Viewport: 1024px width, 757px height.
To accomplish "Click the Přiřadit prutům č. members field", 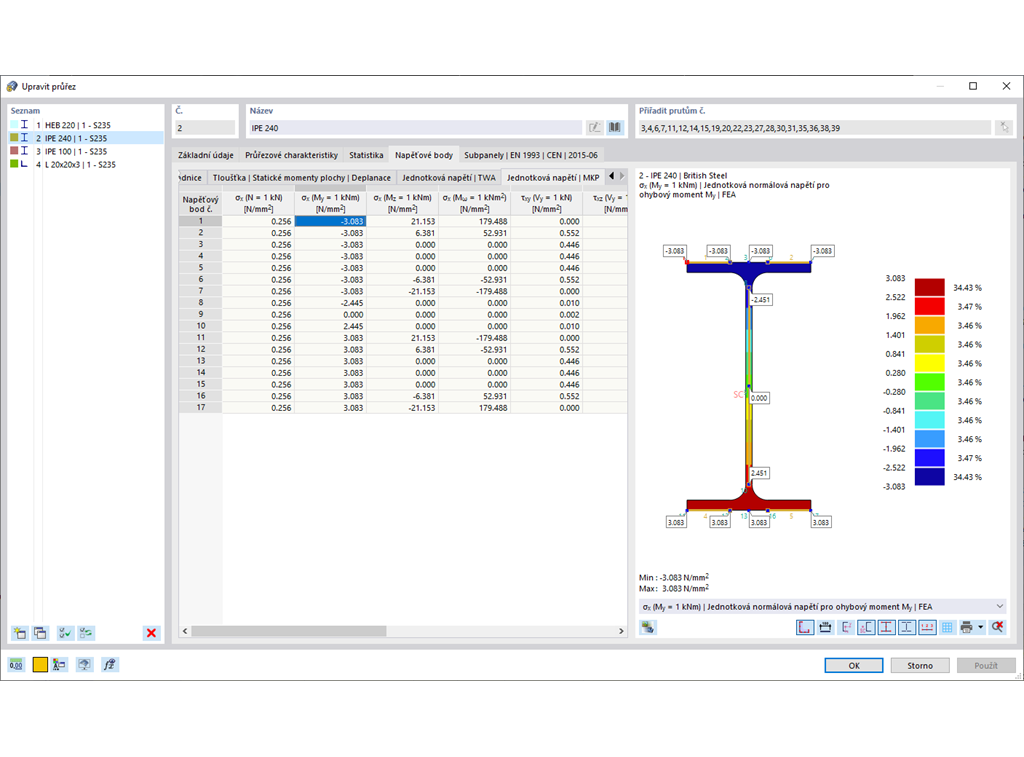I will click(x=814, y=128).
